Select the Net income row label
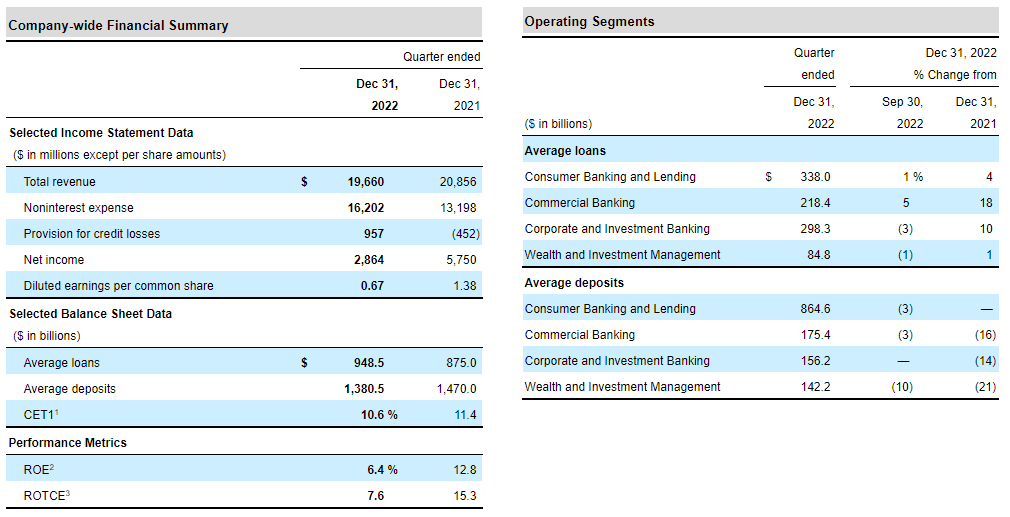This screenshot has height=517, width=1010. click(x=53, y=260)
